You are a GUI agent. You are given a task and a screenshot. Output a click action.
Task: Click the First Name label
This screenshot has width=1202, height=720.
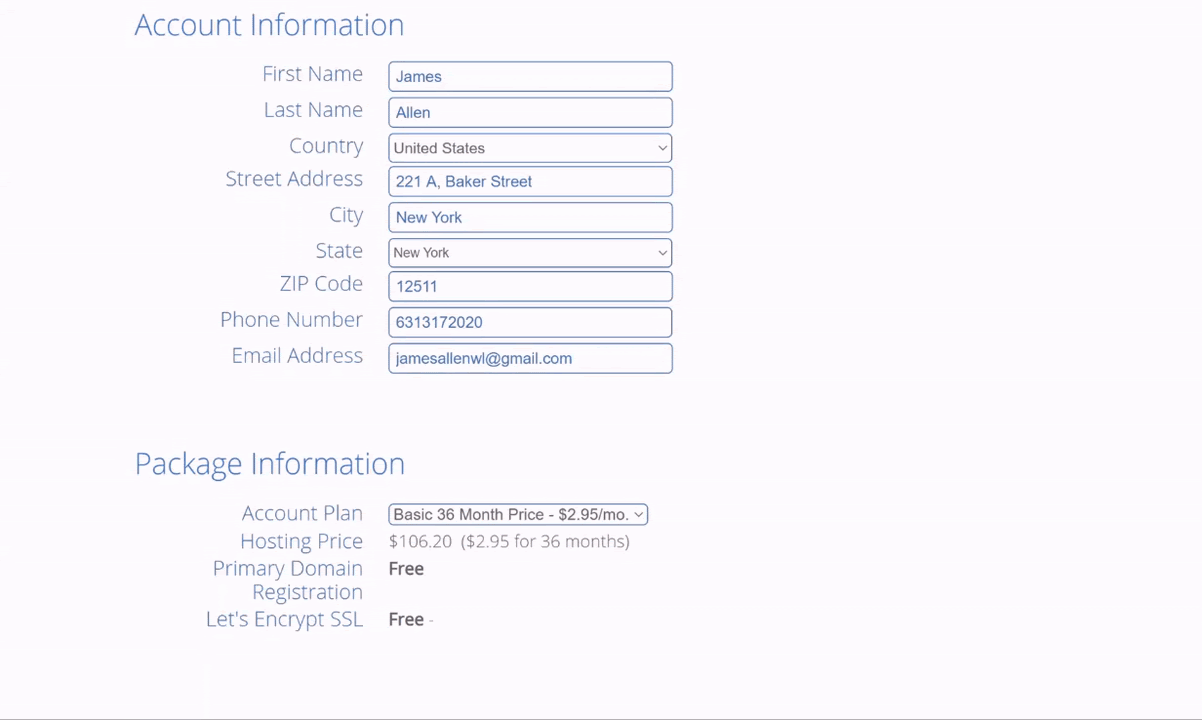click(x=312, y=74)
